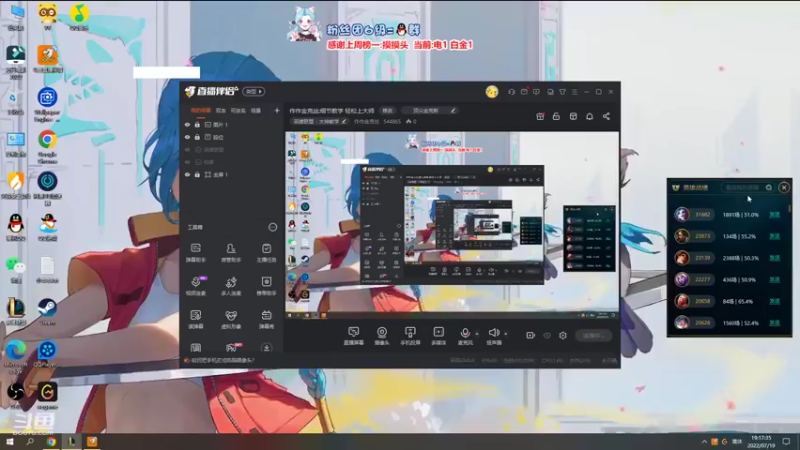Expand speaker options arrow

click(x=506, y=334)
